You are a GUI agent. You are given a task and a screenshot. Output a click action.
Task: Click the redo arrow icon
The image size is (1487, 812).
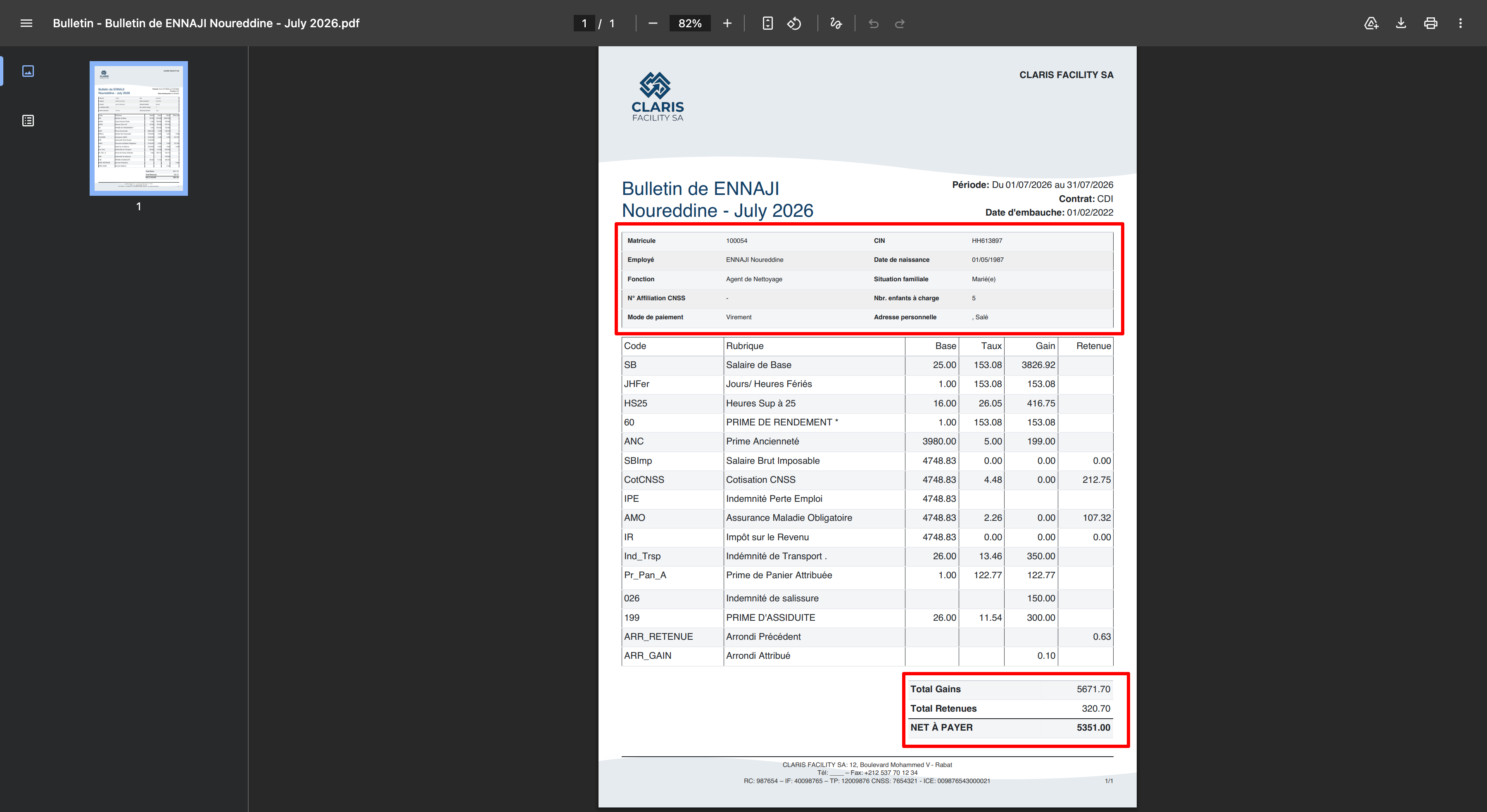[x=899, y=23]
